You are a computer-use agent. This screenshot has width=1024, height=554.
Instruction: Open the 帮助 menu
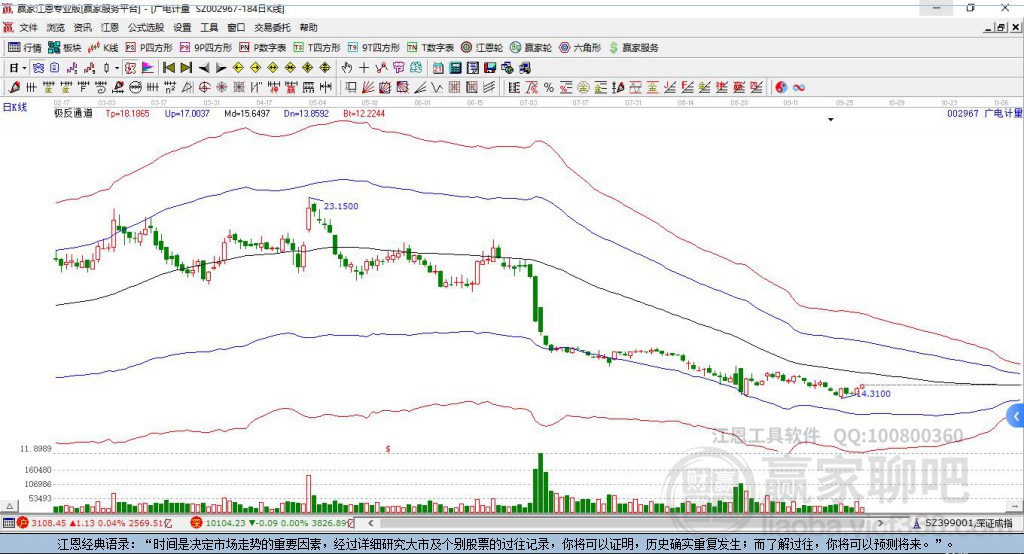(x=308, y=27)
